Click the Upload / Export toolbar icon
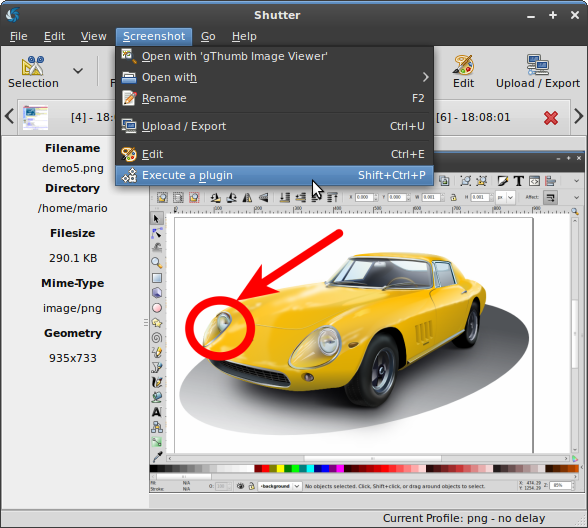 tap(538, 65)
